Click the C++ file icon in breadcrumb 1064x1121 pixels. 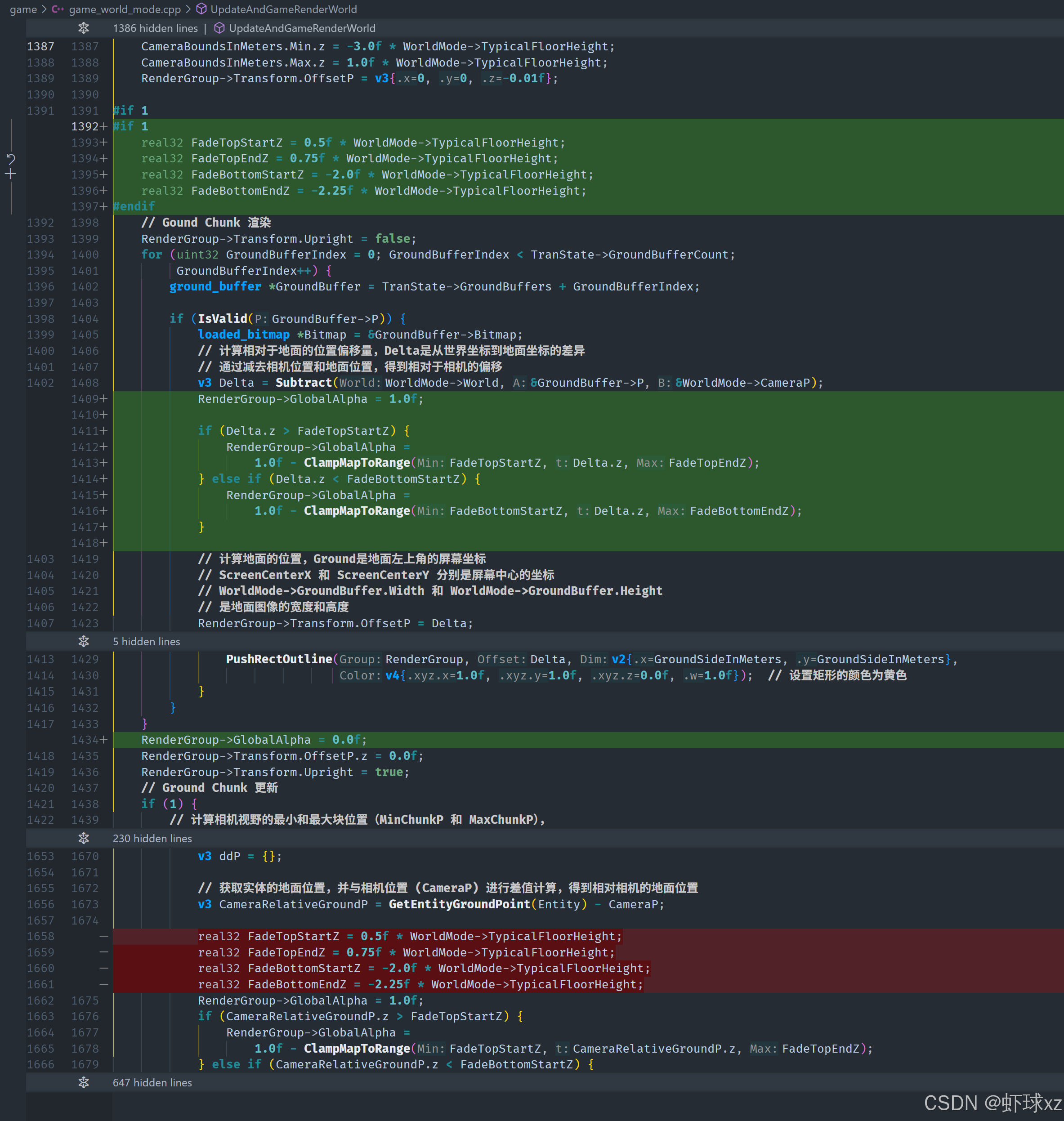pyautogui.click(x=57, y=9)
